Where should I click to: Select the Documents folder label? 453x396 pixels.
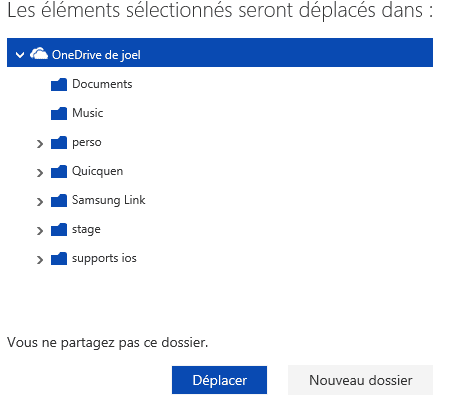(x=102, y=84)
